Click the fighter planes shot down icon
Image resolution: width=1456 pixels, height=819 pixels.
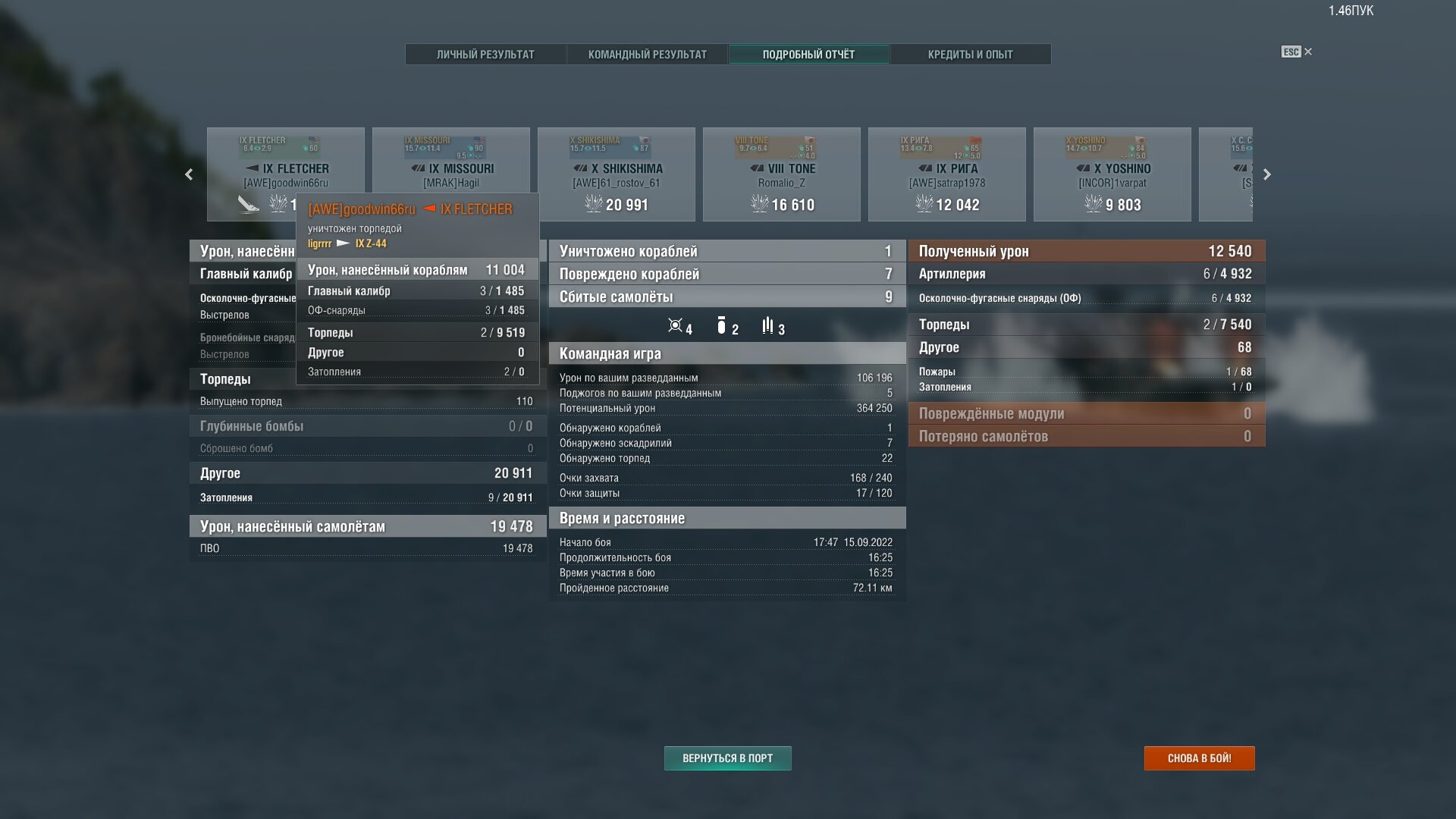(675, 326)
